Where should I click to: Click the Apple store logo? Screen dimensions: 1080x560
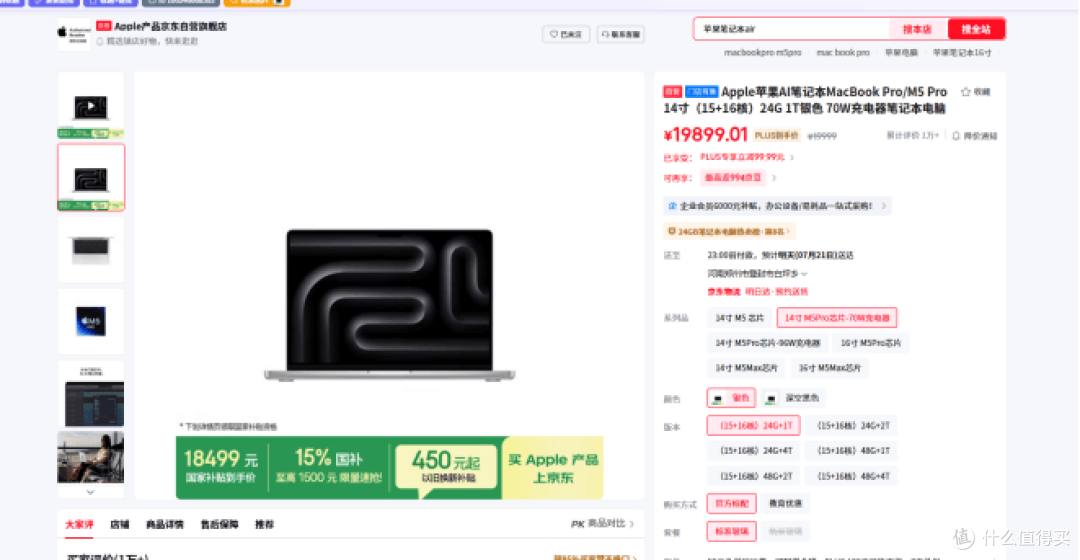74,34
